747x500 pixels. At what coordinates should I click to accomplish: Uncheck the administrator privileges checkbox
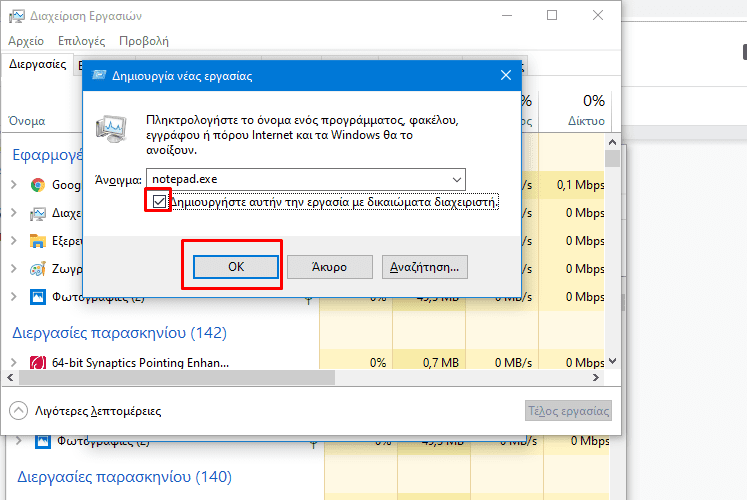(159, 202)
